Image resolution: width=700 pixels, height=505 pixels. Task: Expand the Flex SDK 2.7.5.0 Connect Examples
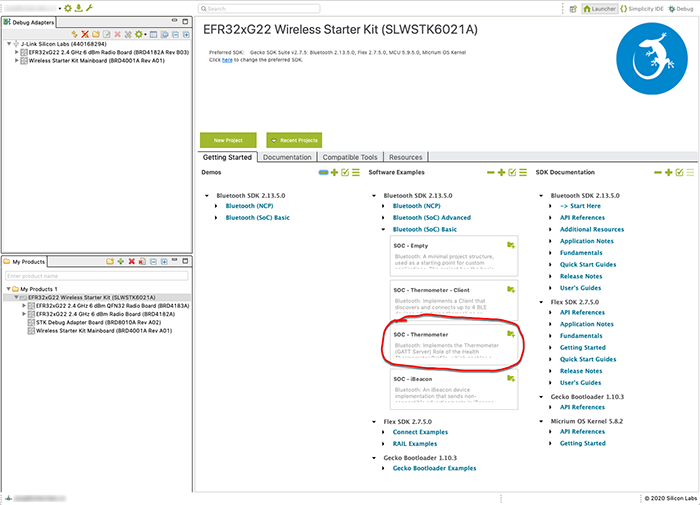click(x=387, y=432)
